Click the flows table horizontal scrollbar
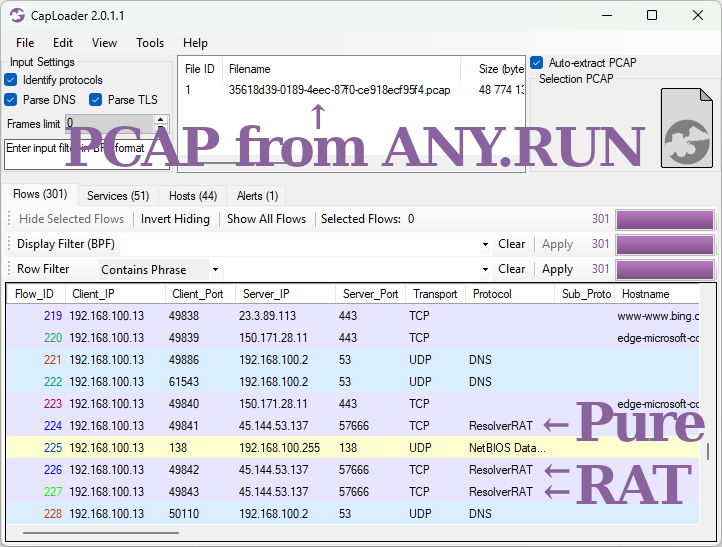Screen dimensions: 722x547 (101, 533)
